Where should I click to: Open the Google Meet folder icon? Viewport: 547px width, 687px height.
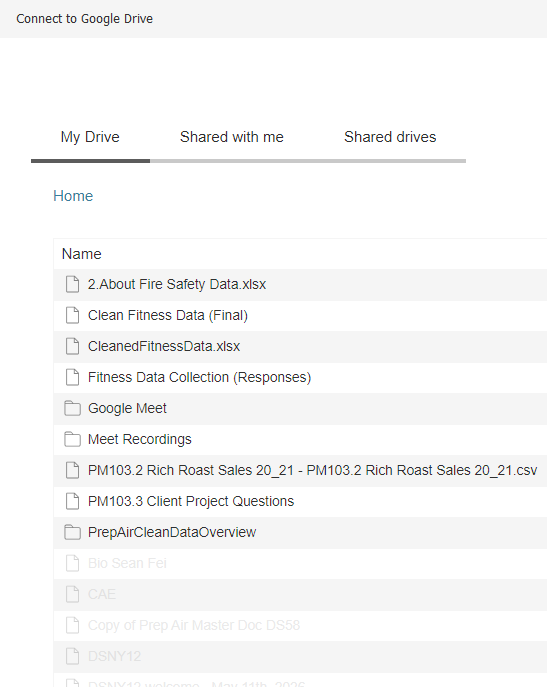tap(72, 408)
